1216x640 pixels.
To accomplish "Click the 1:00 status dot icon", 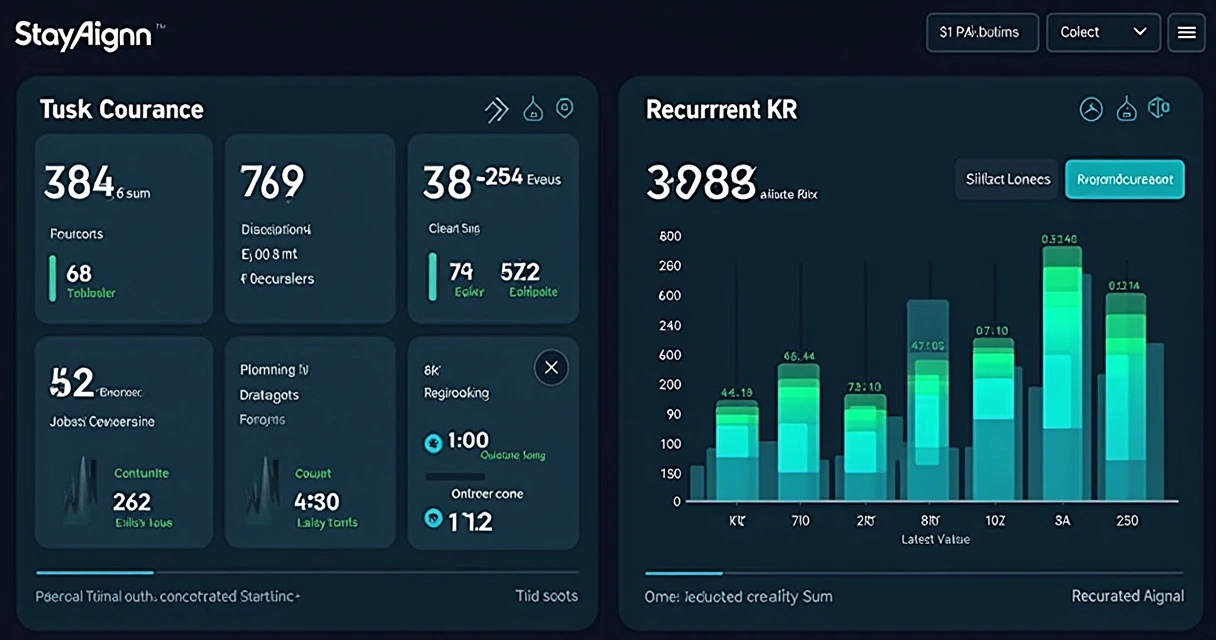I will tap(433, 441).
